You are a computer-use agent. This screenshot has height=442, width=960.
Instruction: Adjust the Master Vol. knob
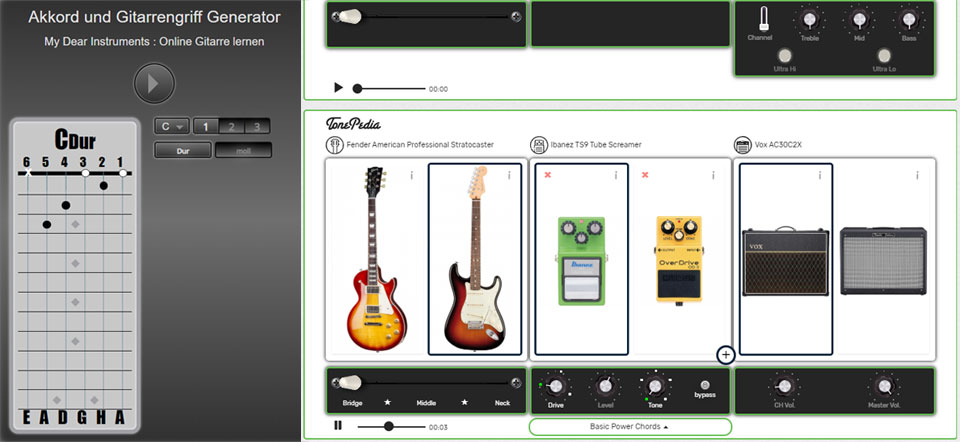pos(884,386)
